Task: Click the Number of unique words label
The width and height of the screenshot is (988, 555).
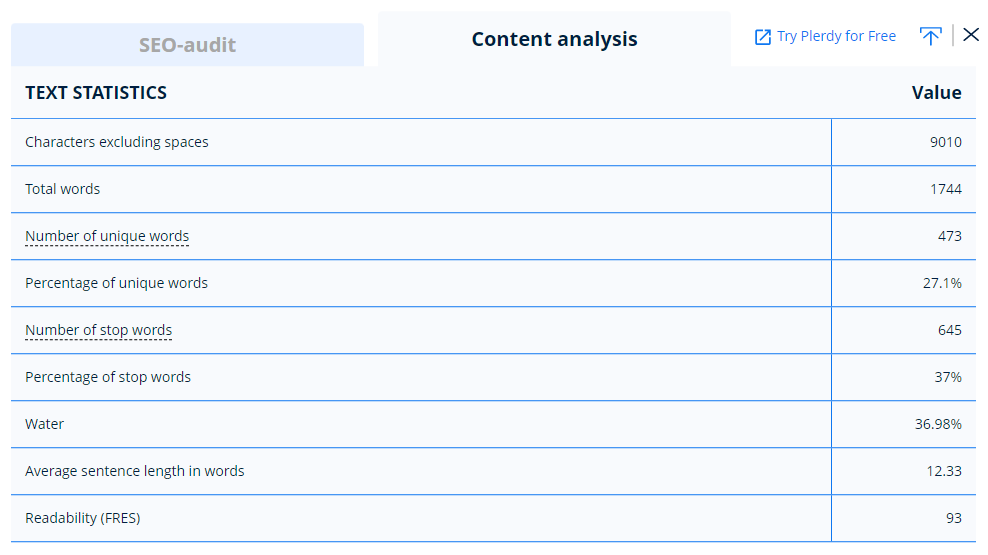Action: click(x=107, y=236)
